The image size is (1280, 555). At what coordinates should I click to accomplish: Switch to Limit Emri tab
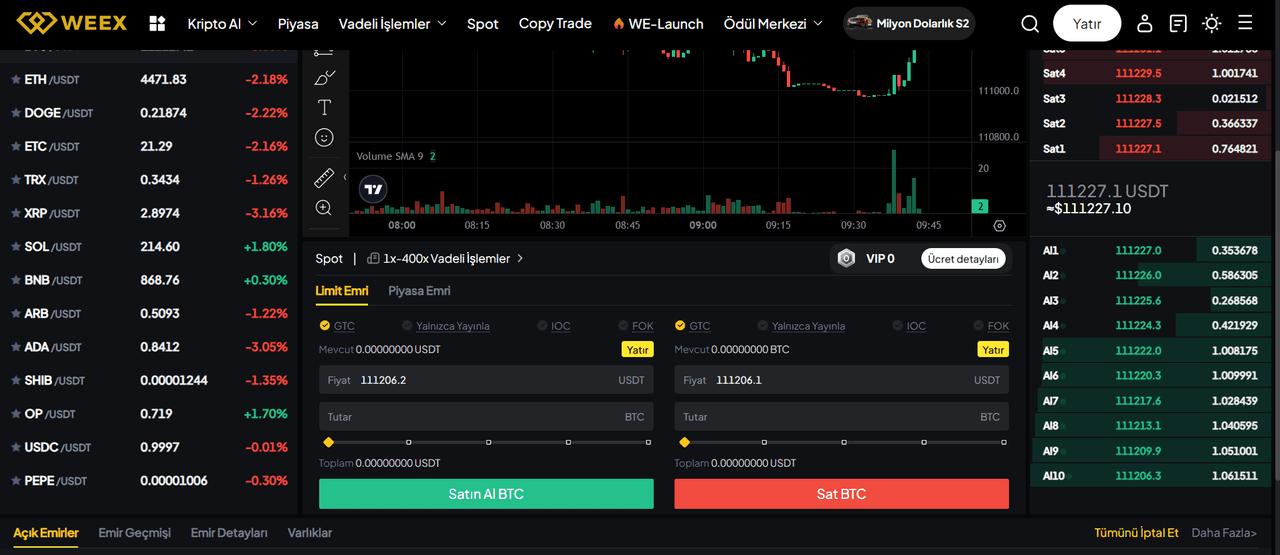(342, 291)
